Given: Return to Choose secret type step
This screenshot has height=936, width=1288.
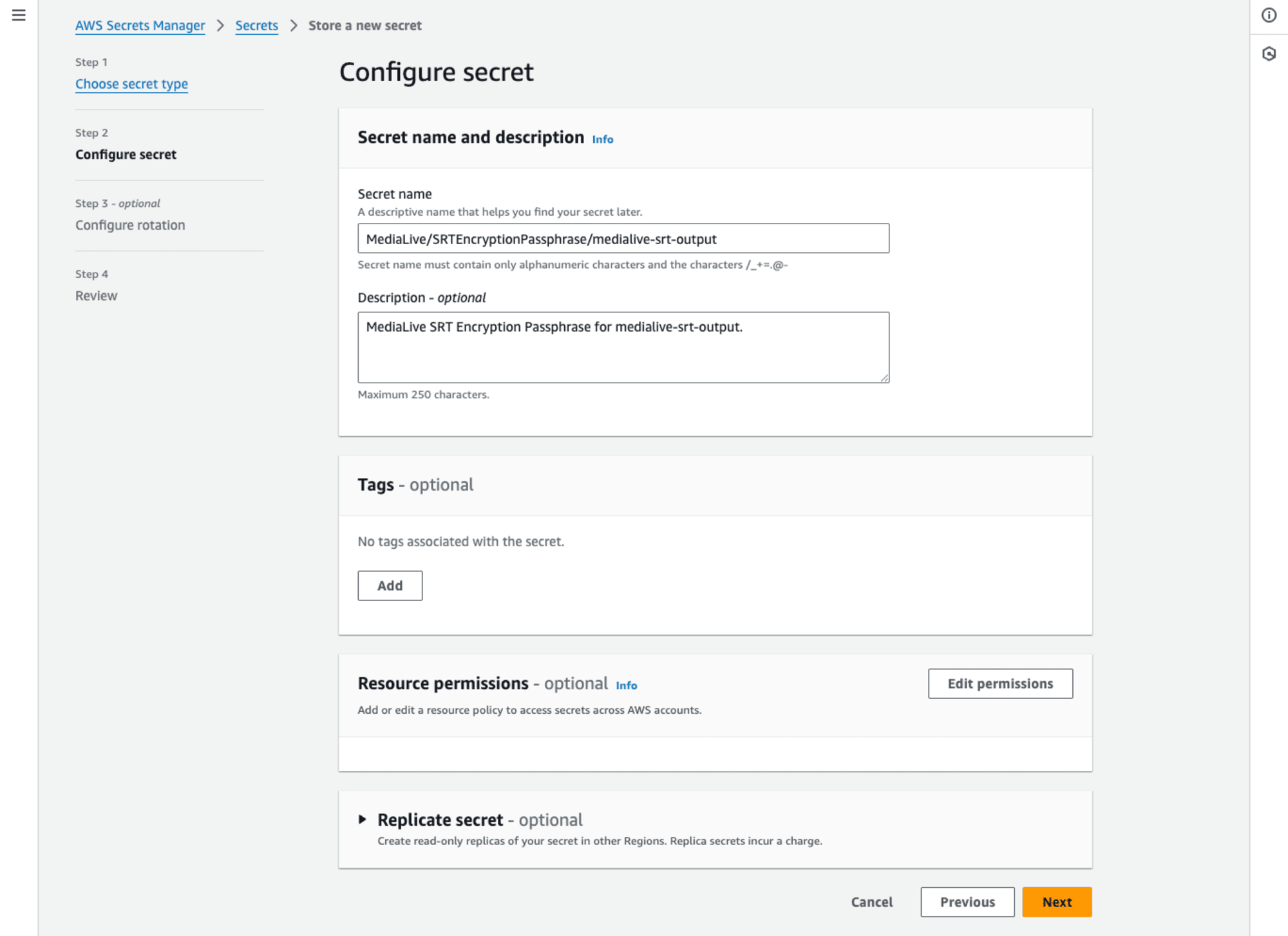Looking at the screenshot, I should [x=131, y=84].
